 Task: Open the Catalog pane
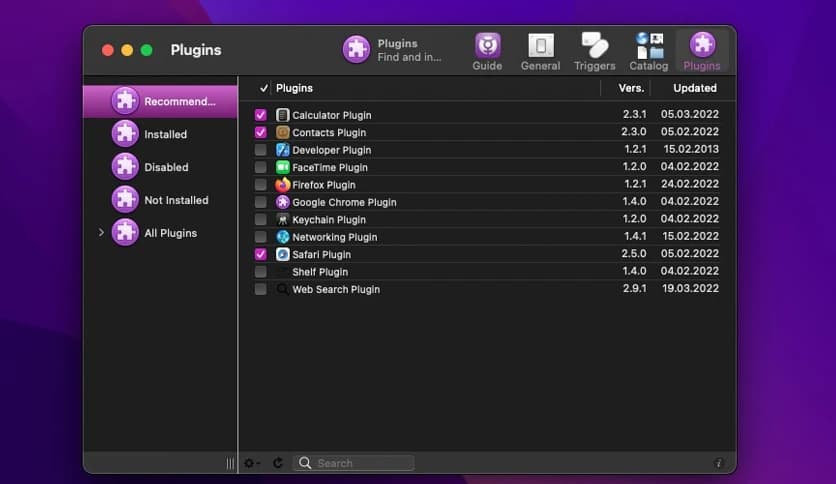coord(648,51)
